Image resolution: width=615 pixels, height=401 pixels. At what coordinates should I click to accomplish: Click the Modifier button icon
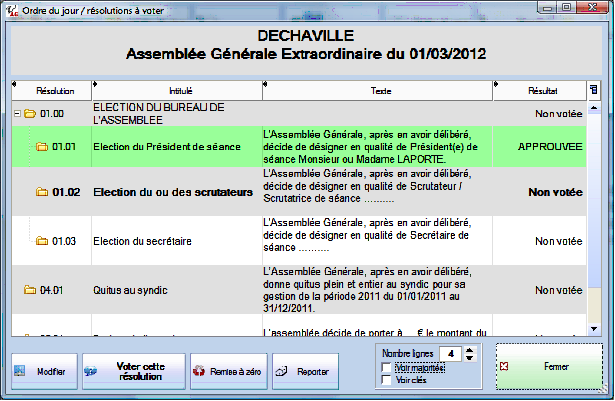point(19,371)
